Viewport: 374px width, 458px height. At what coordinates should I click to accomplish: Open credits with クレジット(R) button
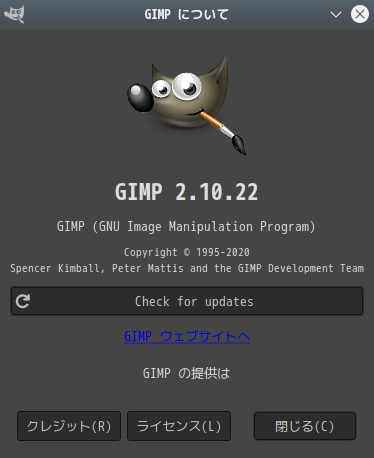coord(69,426)
